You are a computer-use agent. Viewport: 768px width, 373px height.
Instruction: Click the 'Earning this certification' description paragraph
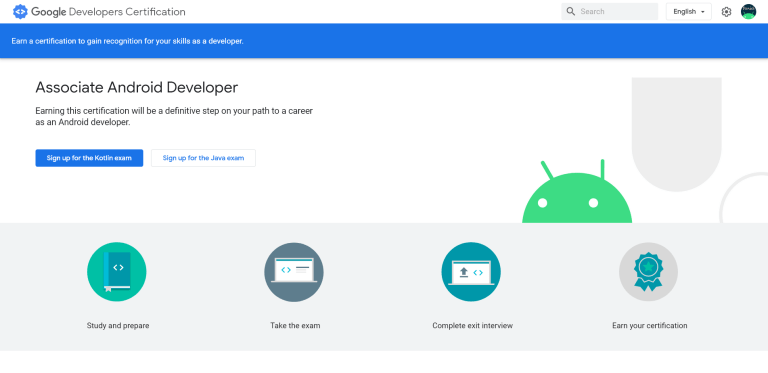174,117
